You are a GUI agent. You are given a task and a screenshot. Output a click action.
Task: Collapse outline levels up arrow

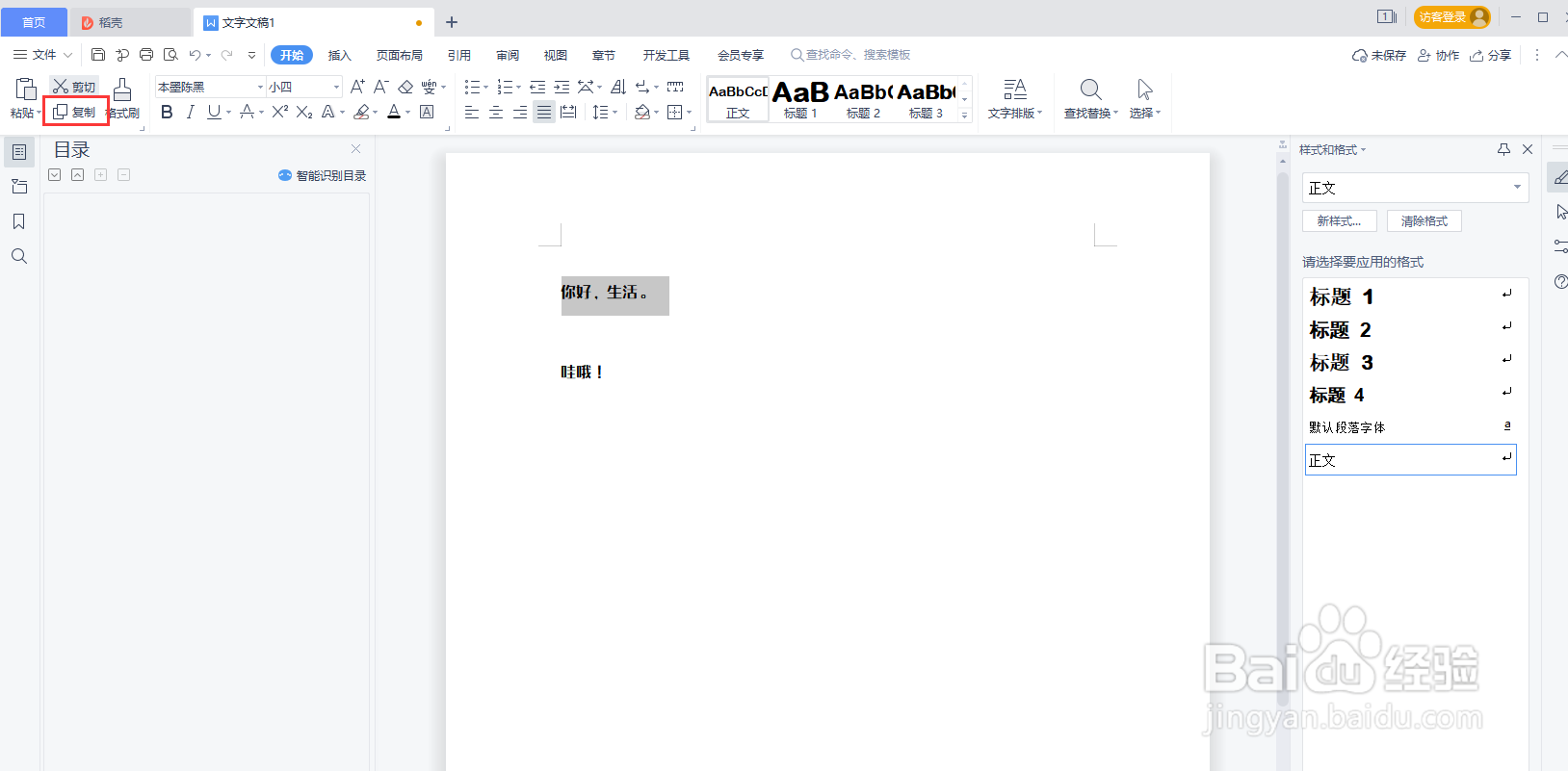[77, 174]
